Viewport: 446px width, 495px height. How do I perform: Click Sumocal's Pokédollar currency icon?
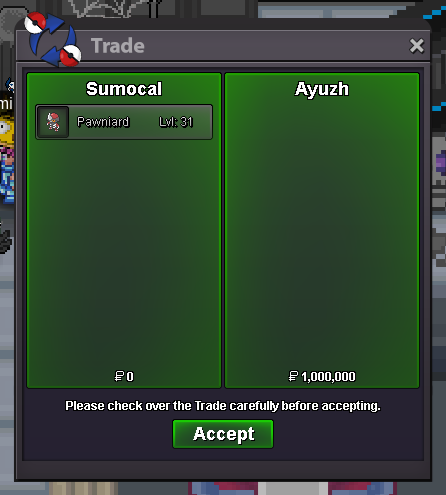119,376
